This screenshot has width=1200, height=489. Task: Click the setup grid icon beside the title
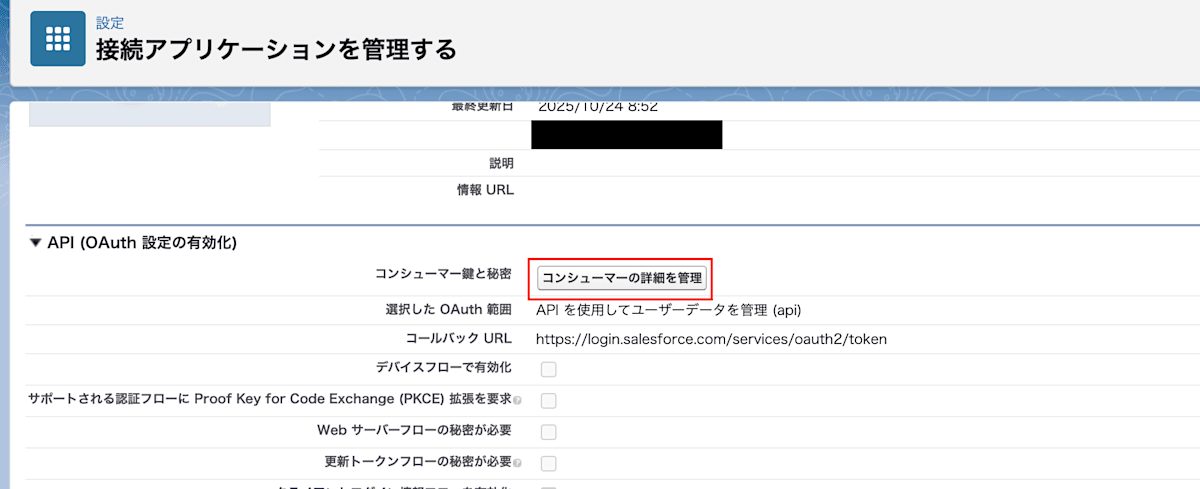point(58,39)
